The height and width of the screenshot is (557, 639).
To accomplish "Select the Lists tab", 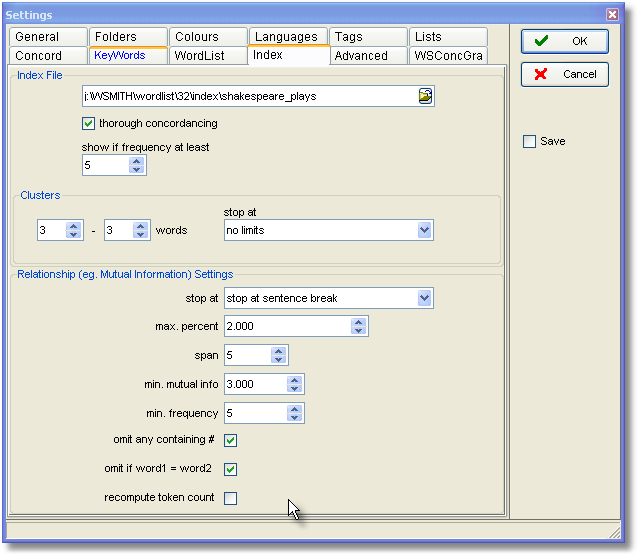I will point(447,37).
